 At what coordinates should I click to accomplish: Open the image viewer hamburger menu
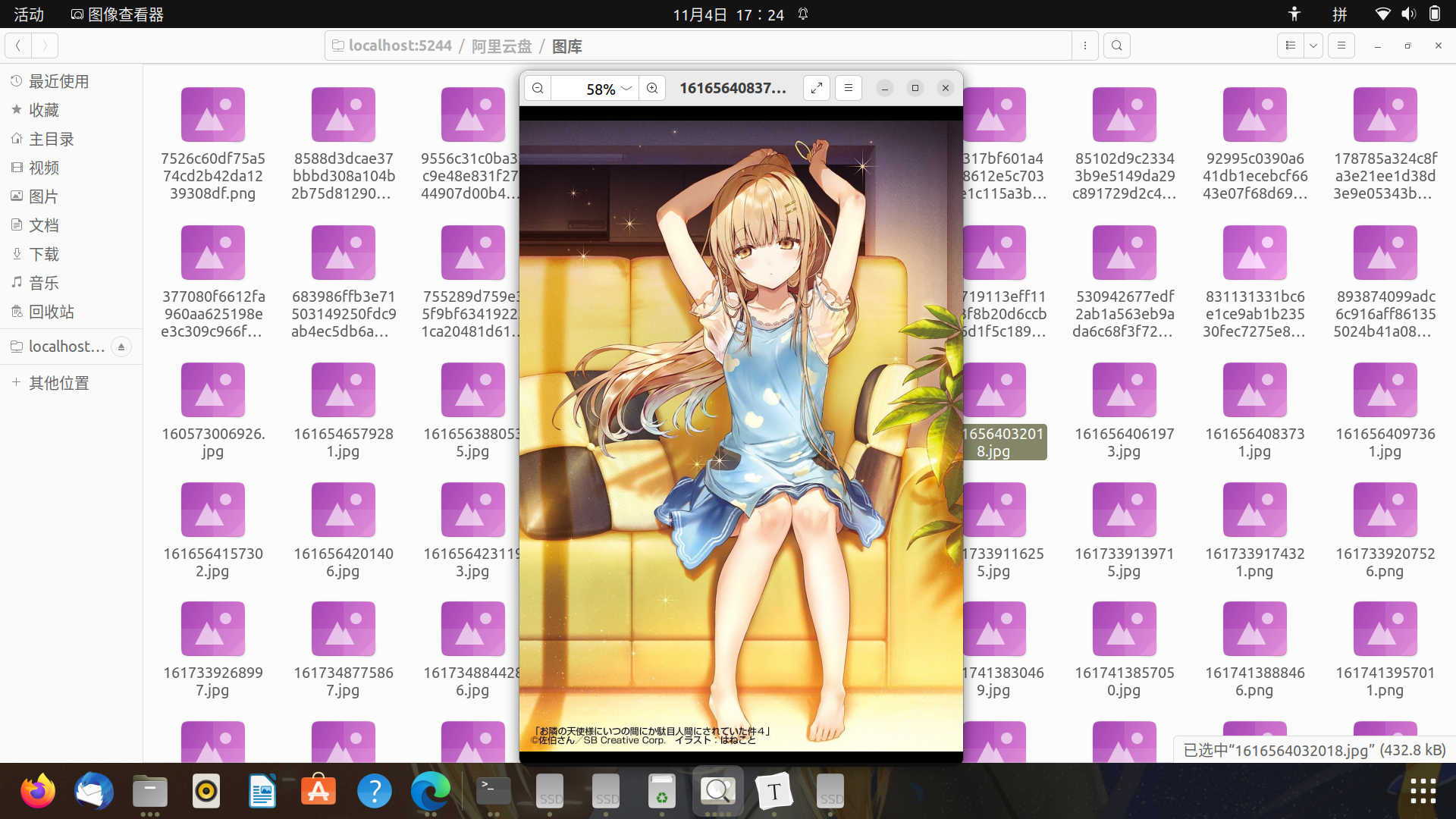pyautogui.click(x=849, y=89)
